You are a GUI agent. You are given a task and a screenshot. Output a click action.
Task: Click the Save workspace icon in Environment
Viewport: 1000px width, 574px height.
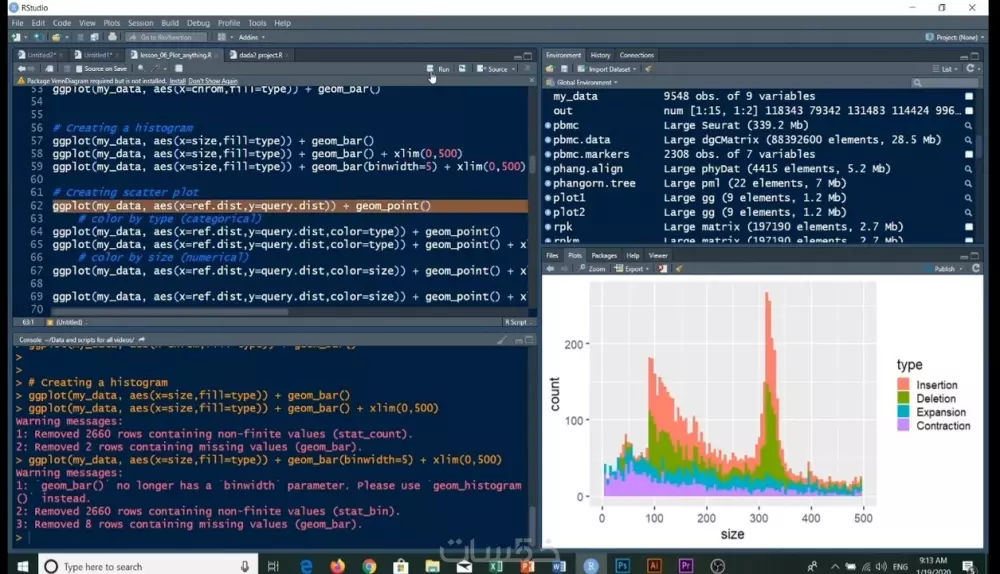click(564, 69)
